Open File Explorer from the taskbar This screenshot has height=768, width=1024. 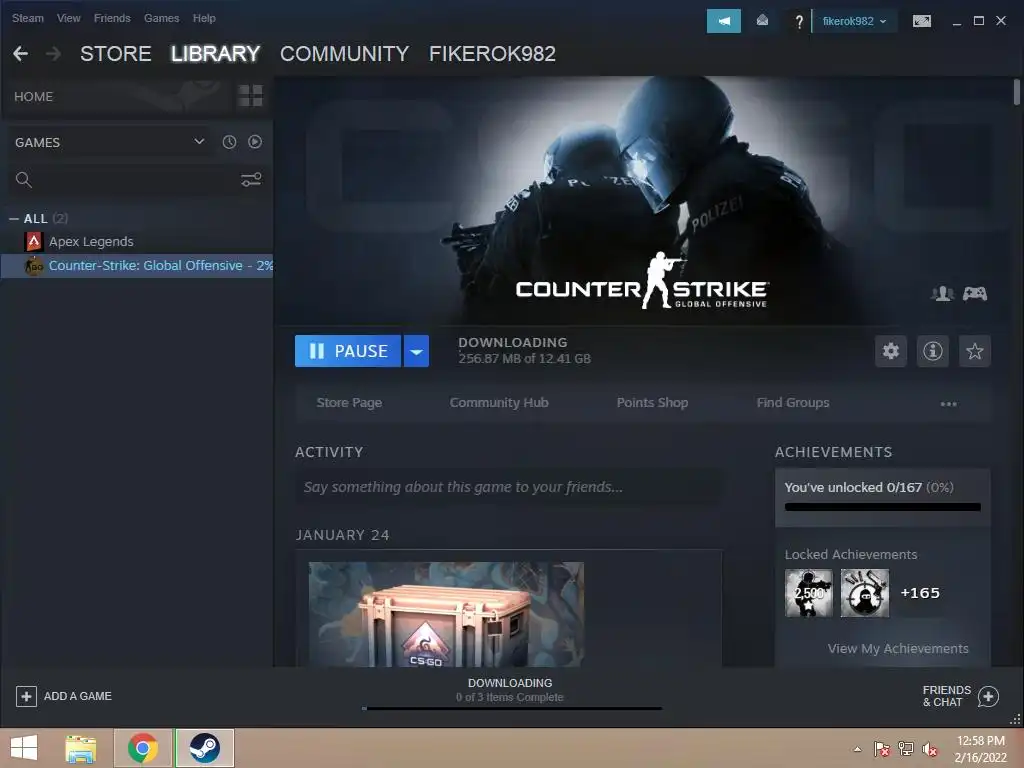(81, 748)
